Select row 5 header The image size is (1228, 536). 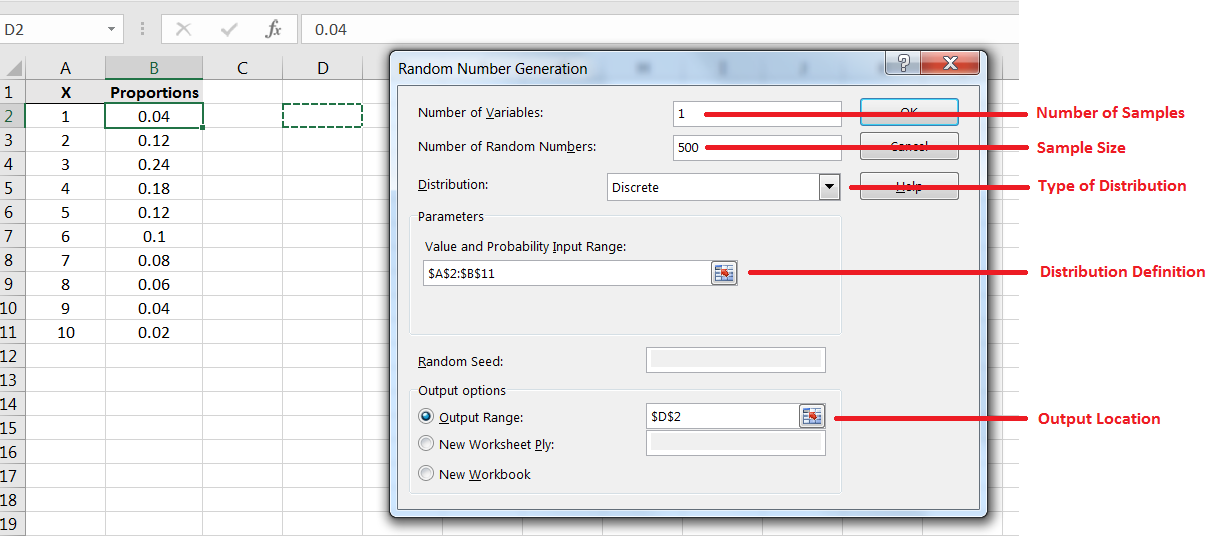point(12,188)
